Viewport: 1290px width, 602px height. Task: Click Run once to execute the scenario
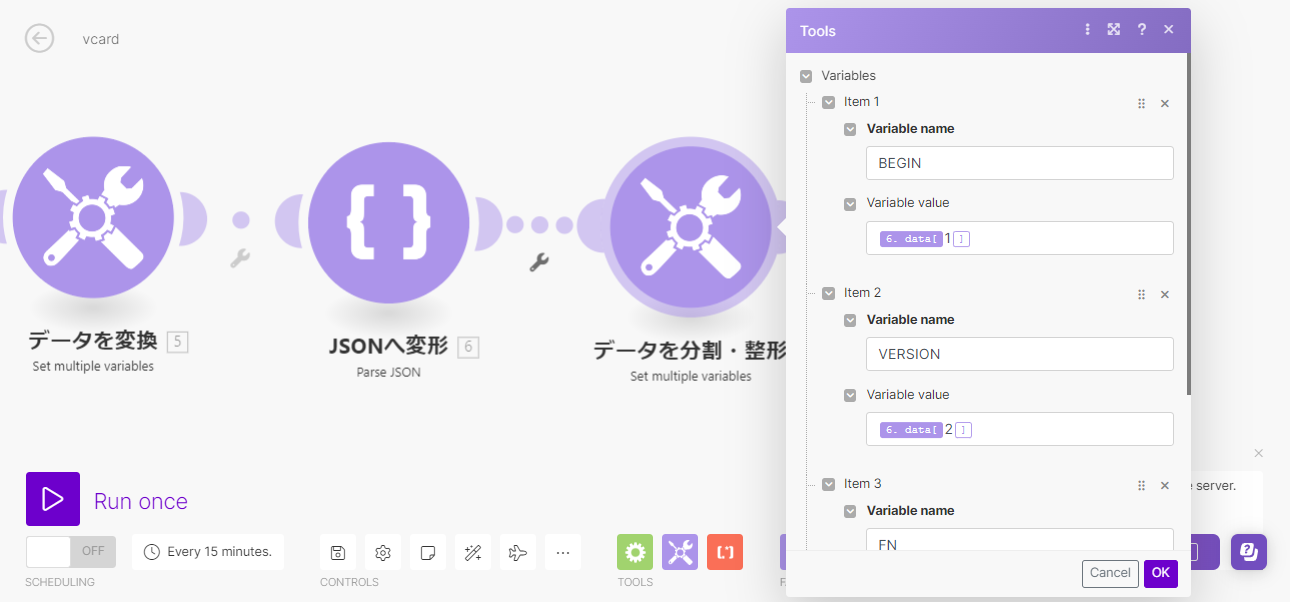click(140, 501)
